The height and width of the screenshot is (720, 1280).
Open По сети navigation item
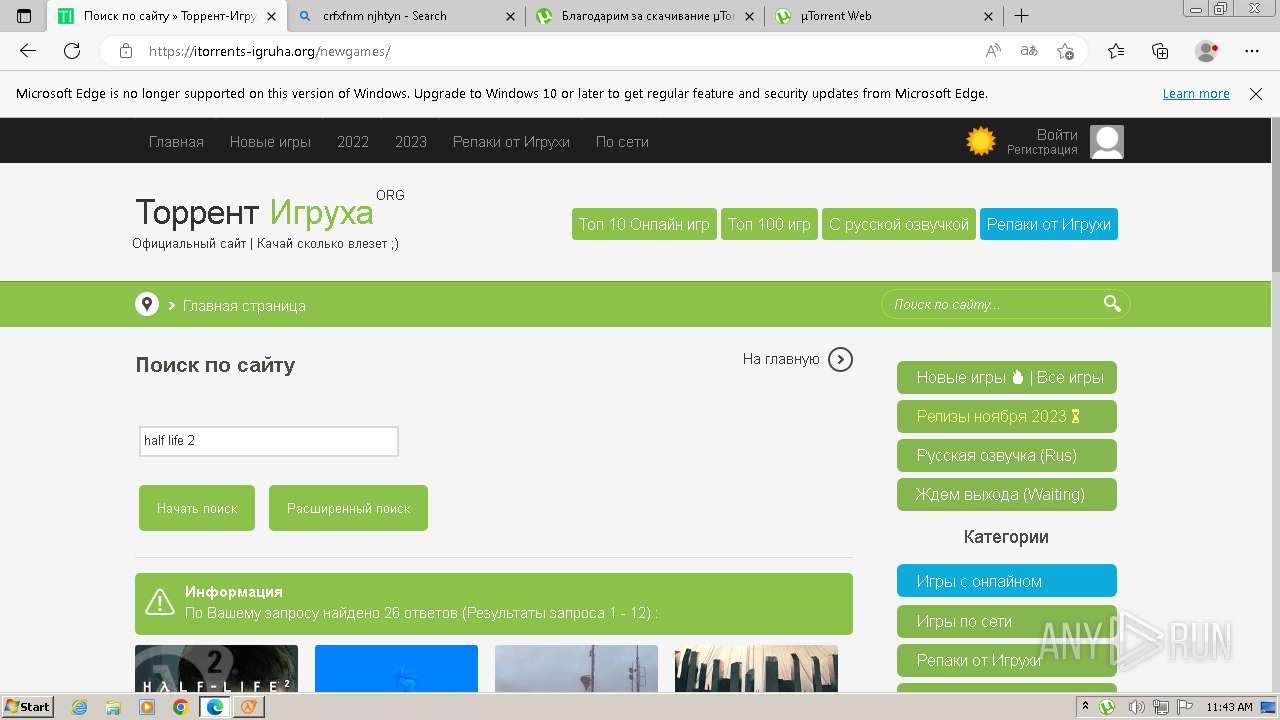(x=622, y=142)
